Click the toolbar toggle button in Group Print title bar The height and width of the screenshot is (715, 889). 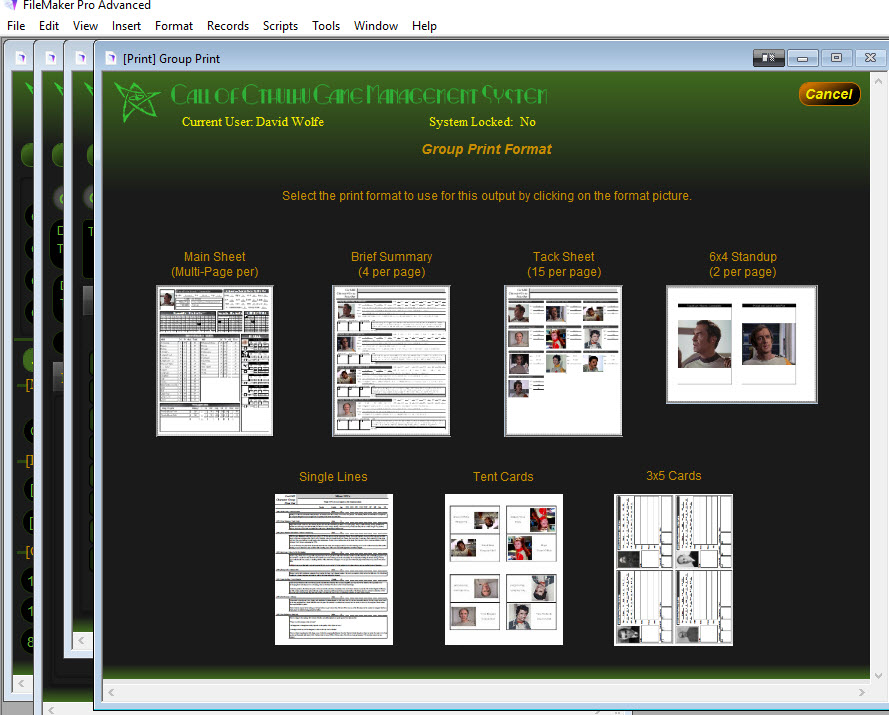click(768, 58)
